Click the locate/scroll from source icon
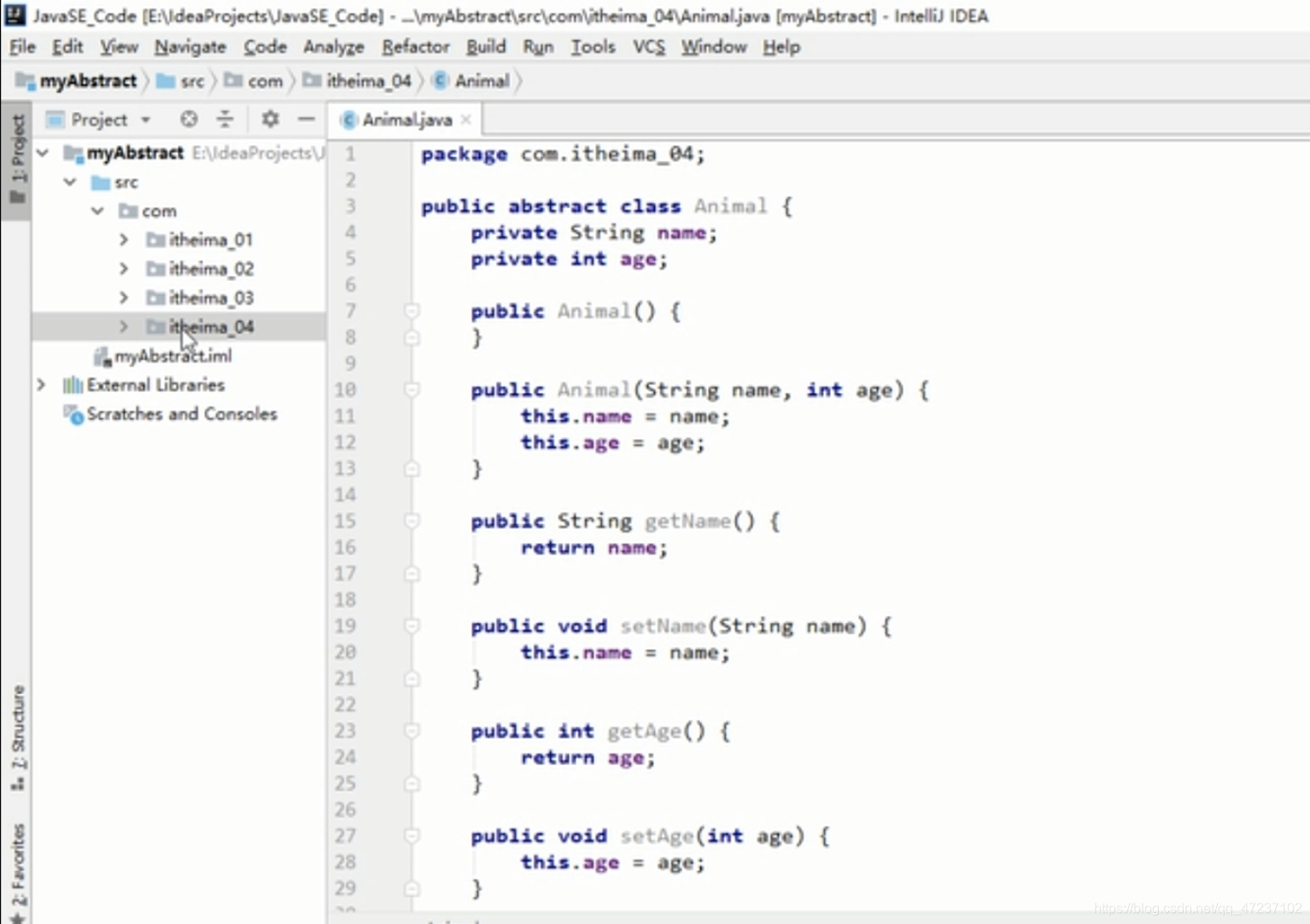This screenshot has width=1310, height=924. [x=189, y=120]
